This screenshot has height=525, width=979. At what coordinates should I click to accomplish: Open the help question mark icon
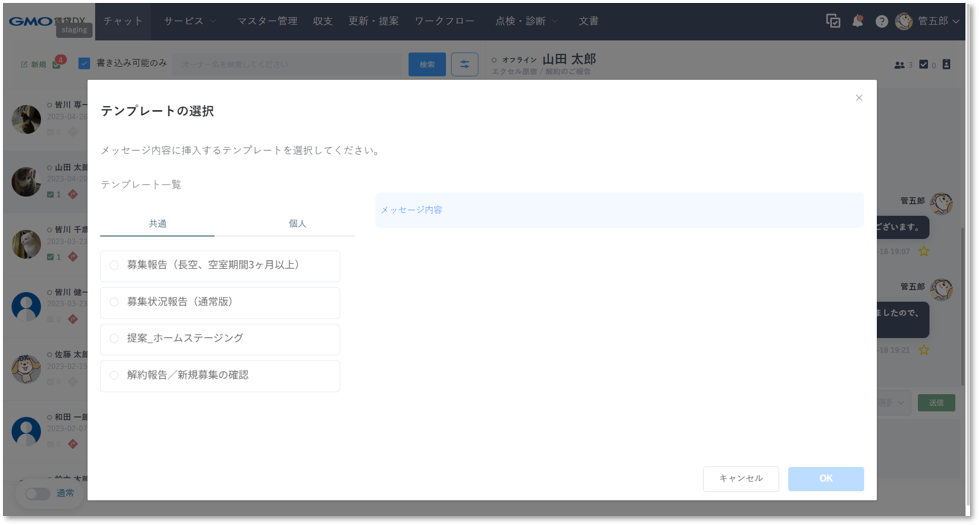[x=881, y=21]
